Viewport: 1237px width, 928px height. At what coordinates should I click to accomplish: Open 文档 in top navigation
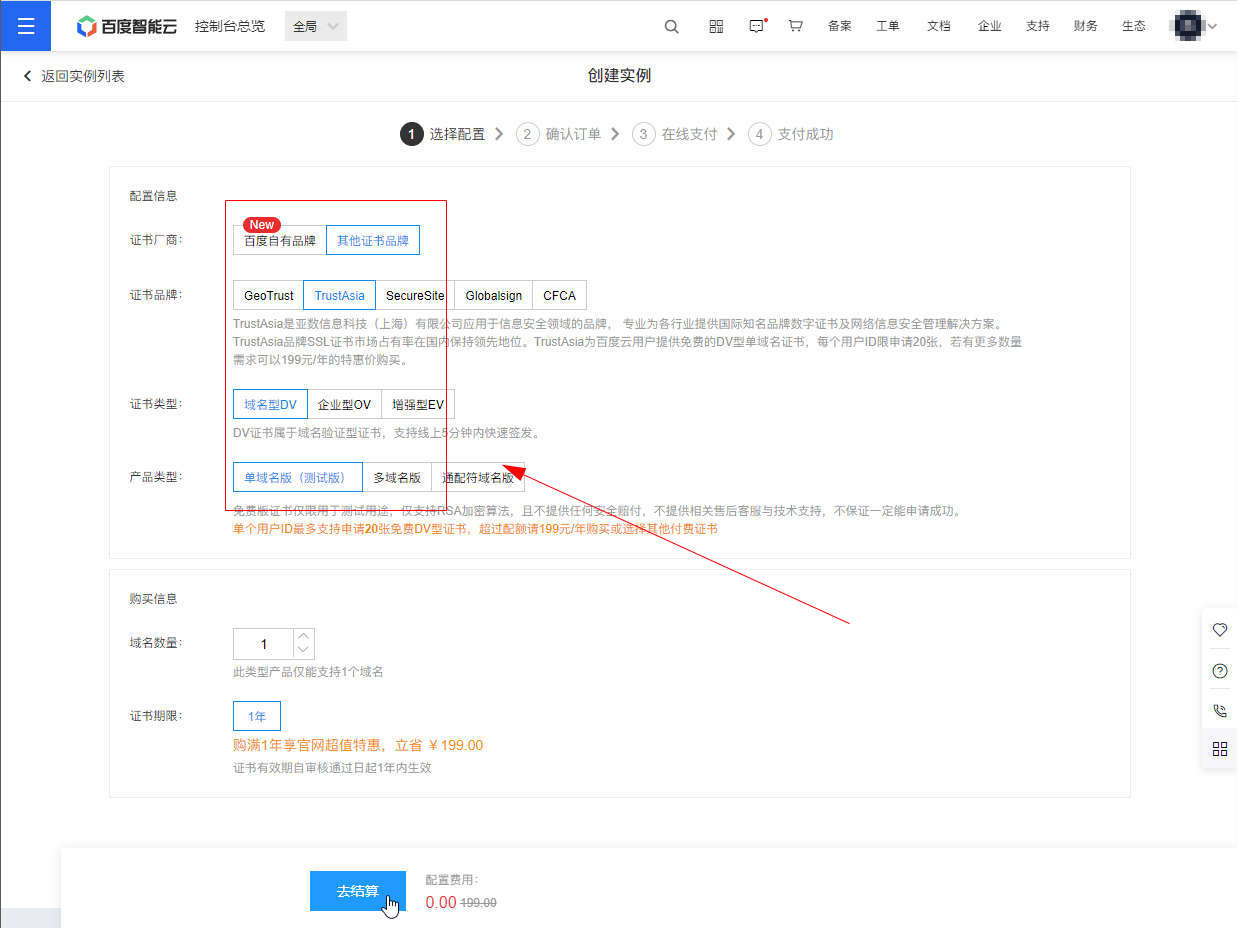pyautogui.click(x=939, y=26)
